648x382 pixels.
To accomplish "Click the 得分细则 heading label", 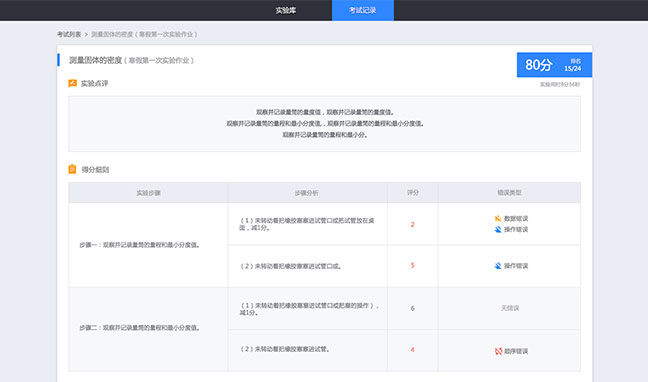I will coord(95,170).
